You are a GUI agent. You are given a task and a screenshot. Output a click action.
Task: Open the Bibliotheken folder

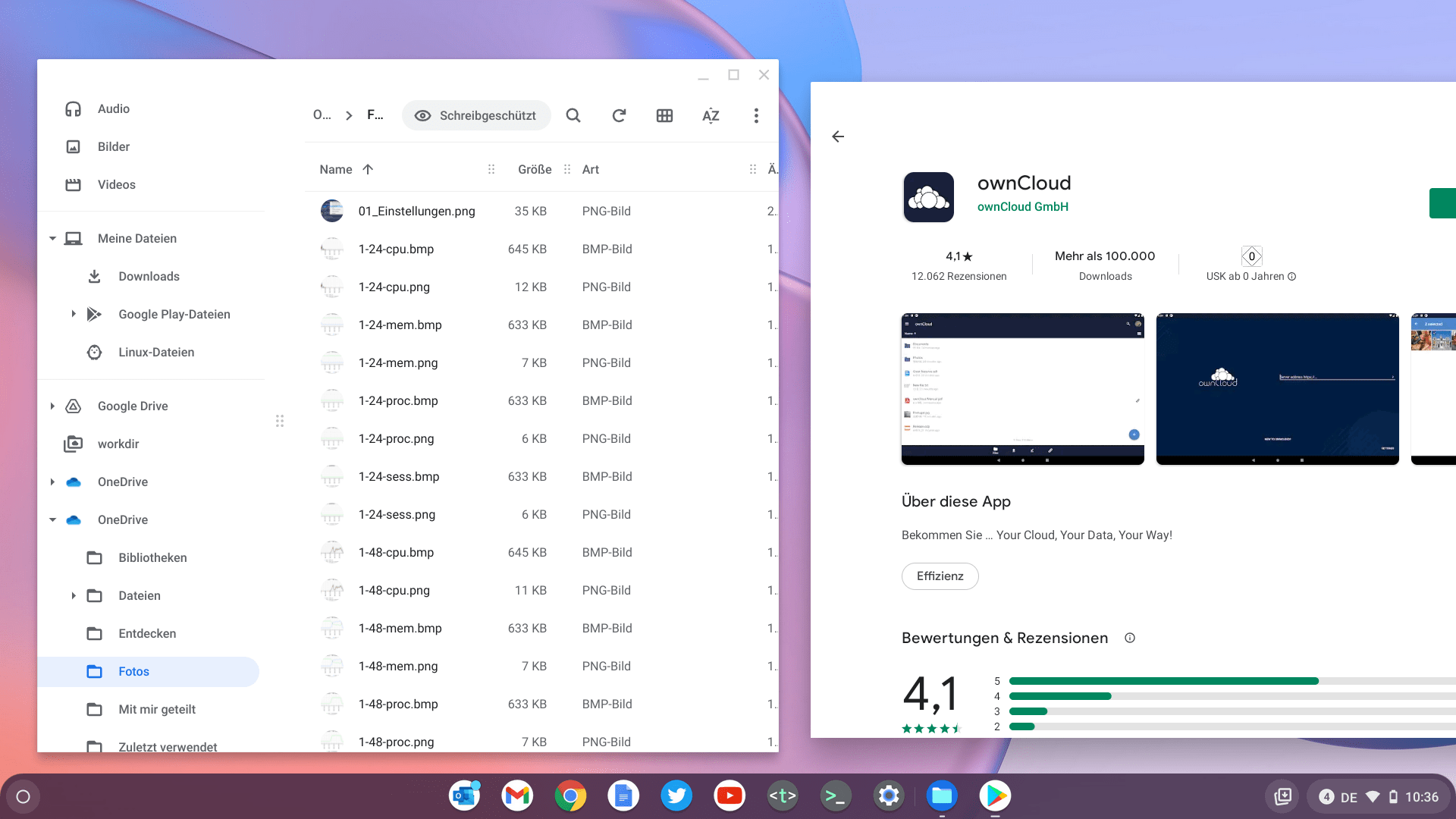pos(151,557)
